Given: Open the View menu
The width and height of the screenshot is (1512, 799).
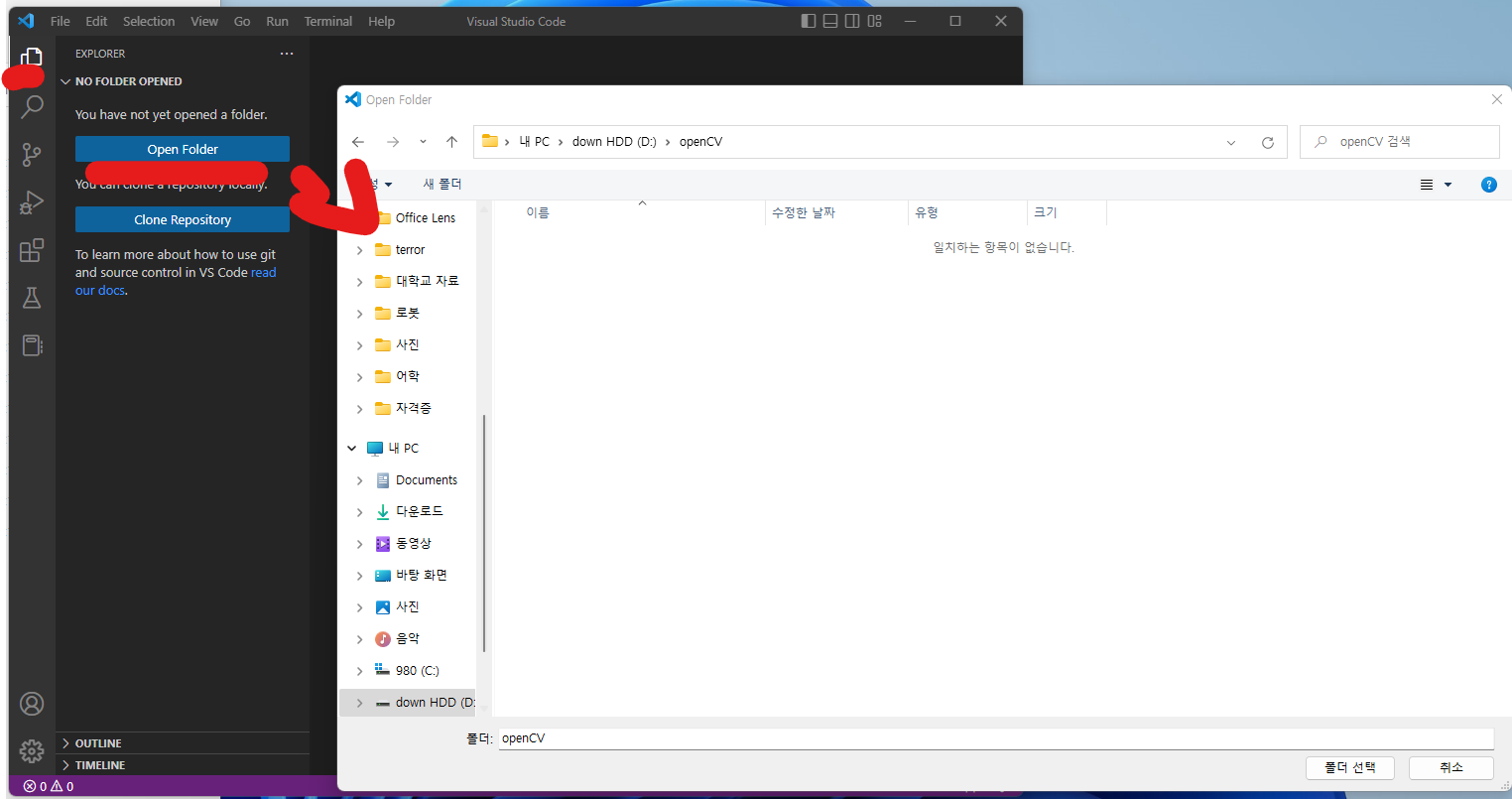Looking at the screenshot, I should click(204, 21).
